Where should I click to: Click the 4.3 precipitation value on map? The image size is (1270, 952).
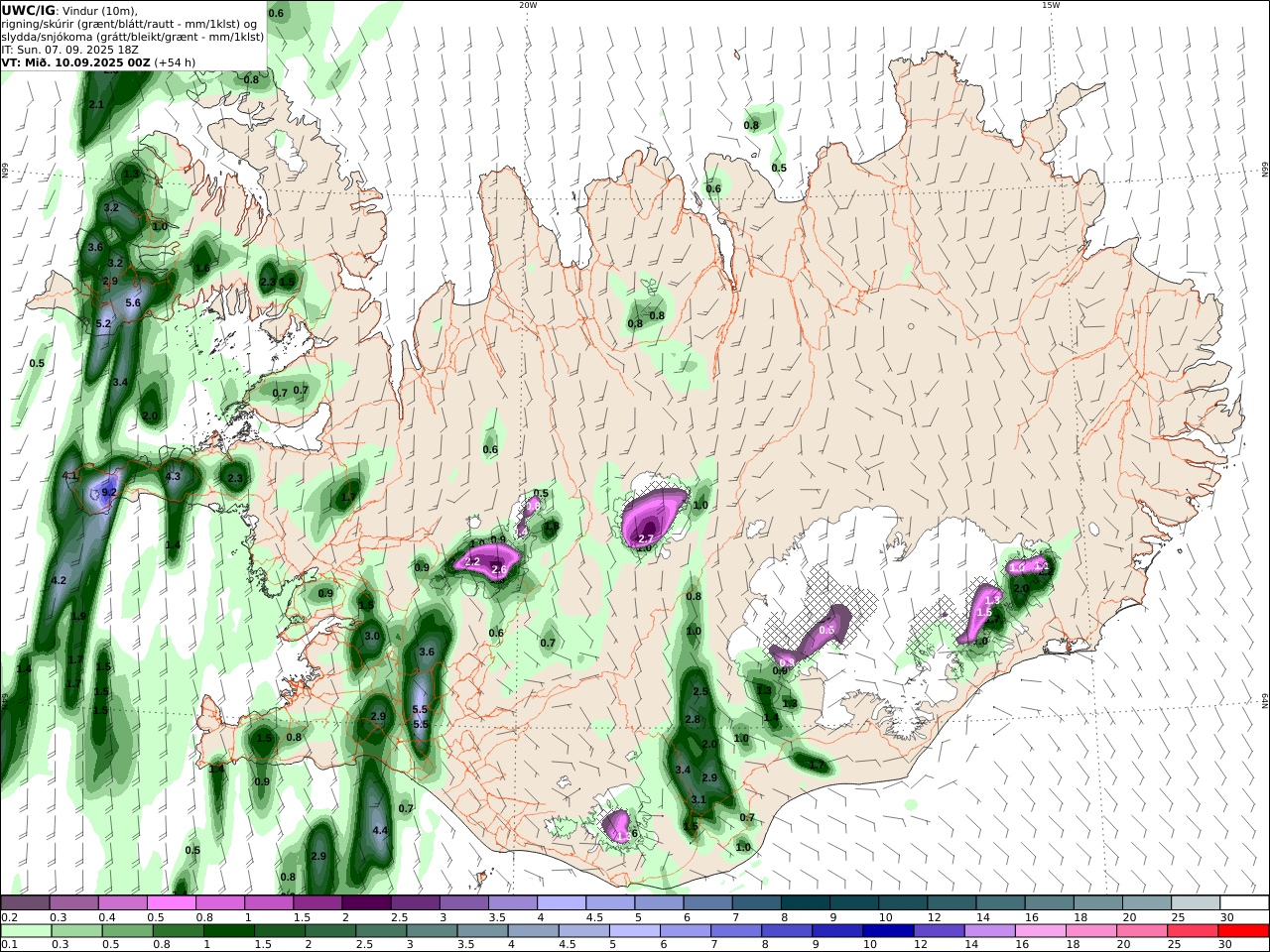pos(173,477)
